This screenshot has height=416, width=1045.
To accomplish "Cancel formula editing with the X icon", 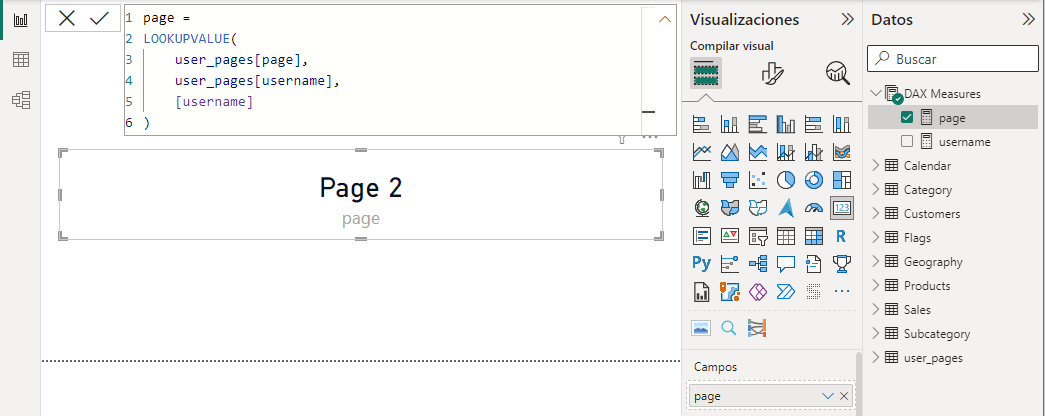I will pos(67,19).
